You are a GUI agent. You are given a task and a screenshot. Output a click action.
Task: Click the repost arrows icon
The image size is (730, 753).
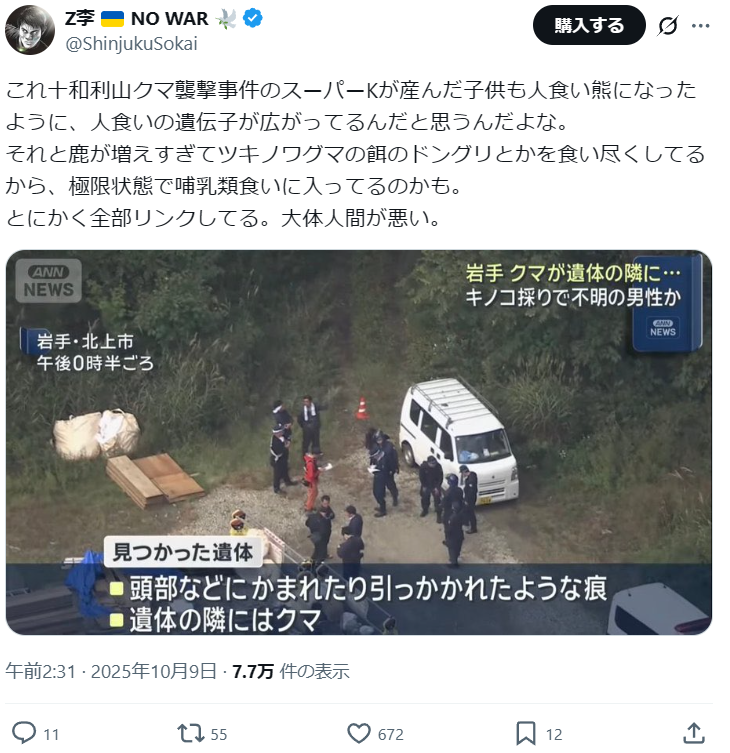pos(191,734)
